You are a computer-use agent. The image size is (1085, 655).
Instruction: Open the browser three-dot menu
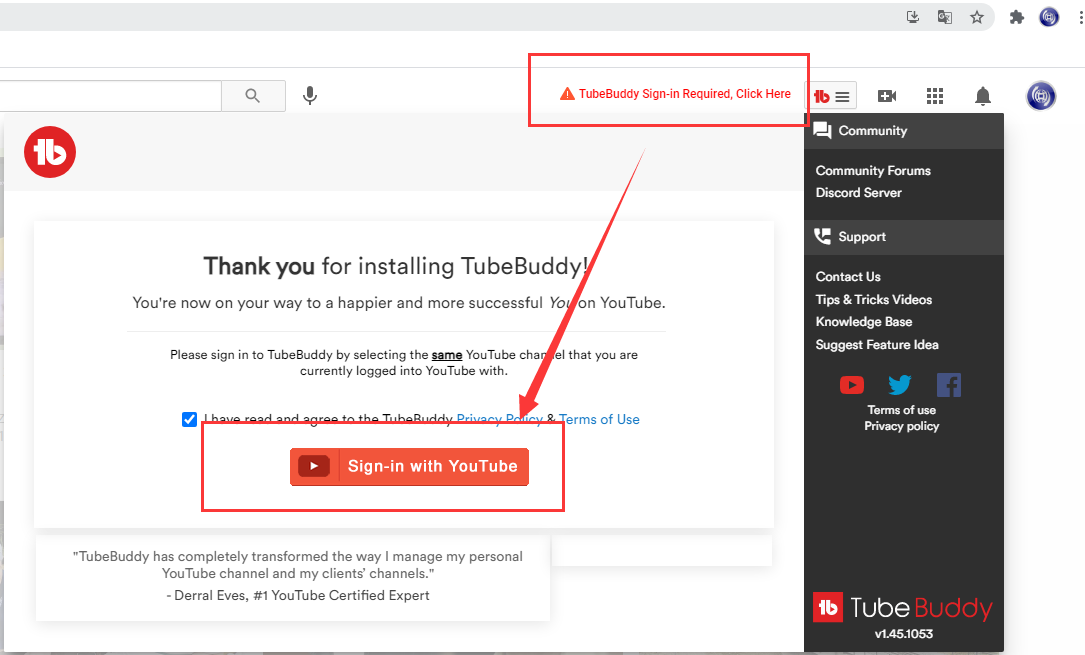[1076, 17]
